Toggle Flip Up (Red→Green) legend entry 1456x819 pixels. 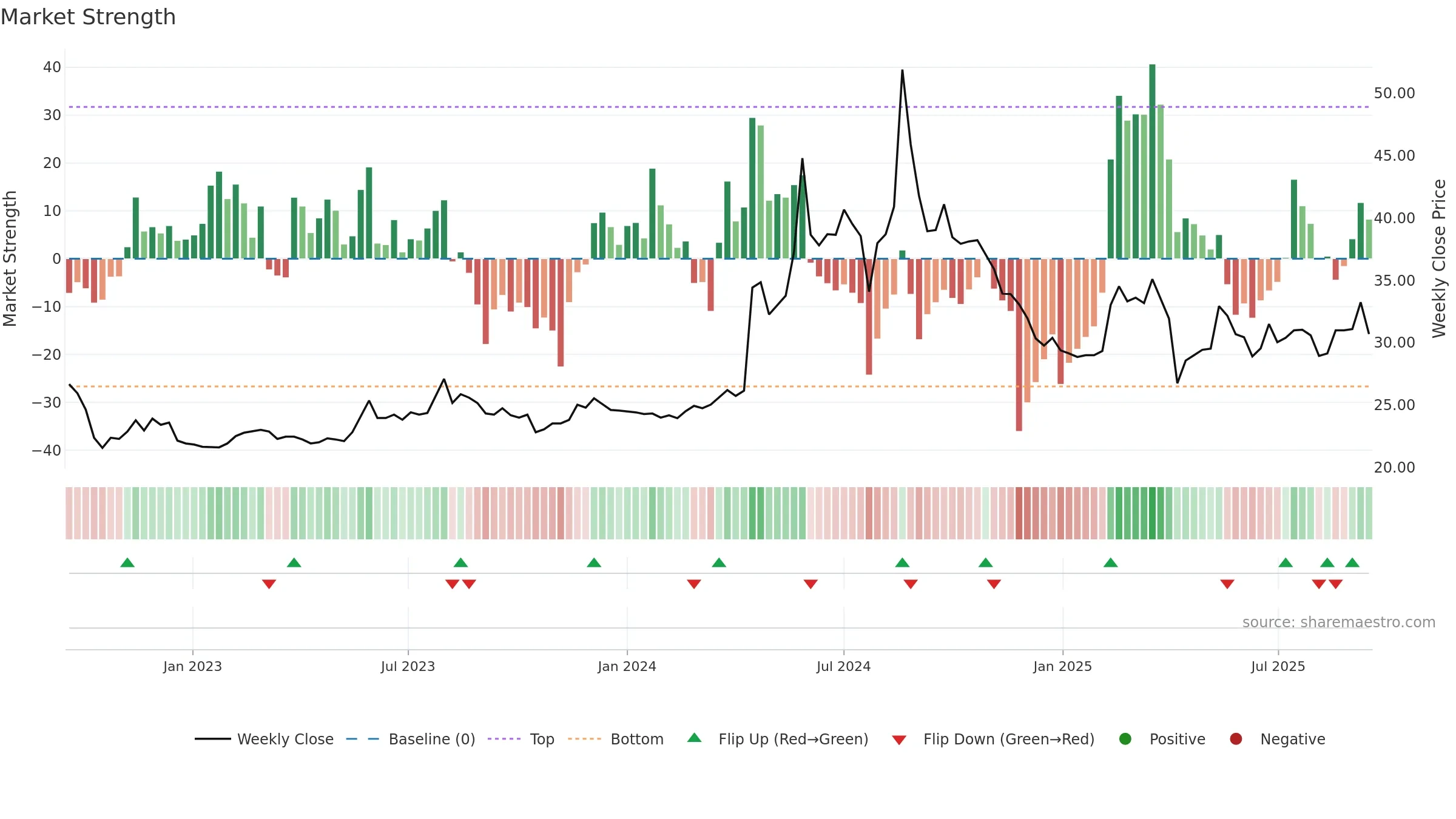778,739
